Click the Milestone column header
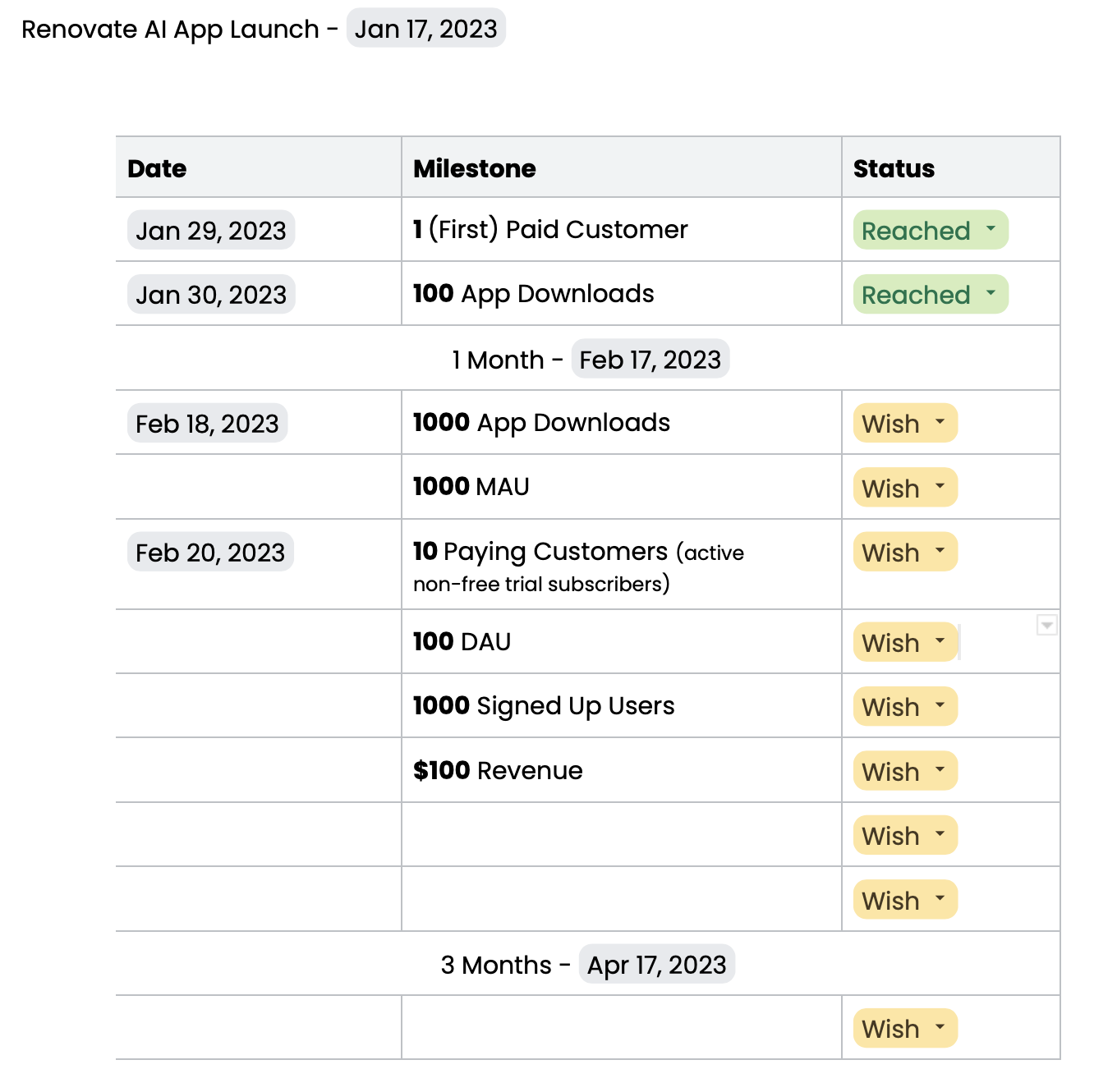 pos(475,168)
